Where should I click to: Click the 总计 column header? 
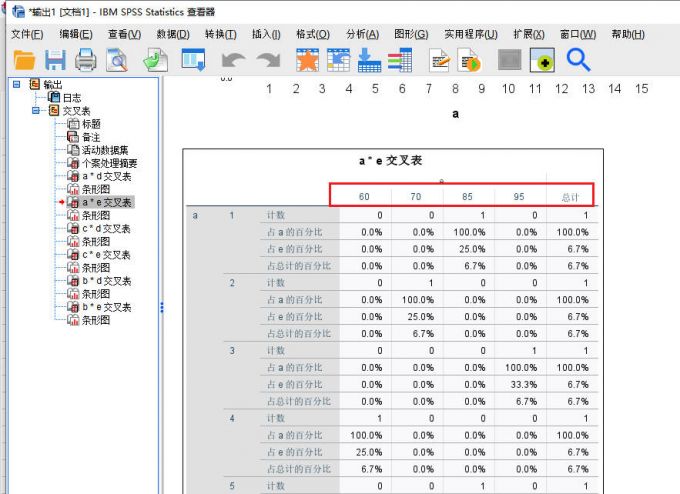(x=570, y=198)
